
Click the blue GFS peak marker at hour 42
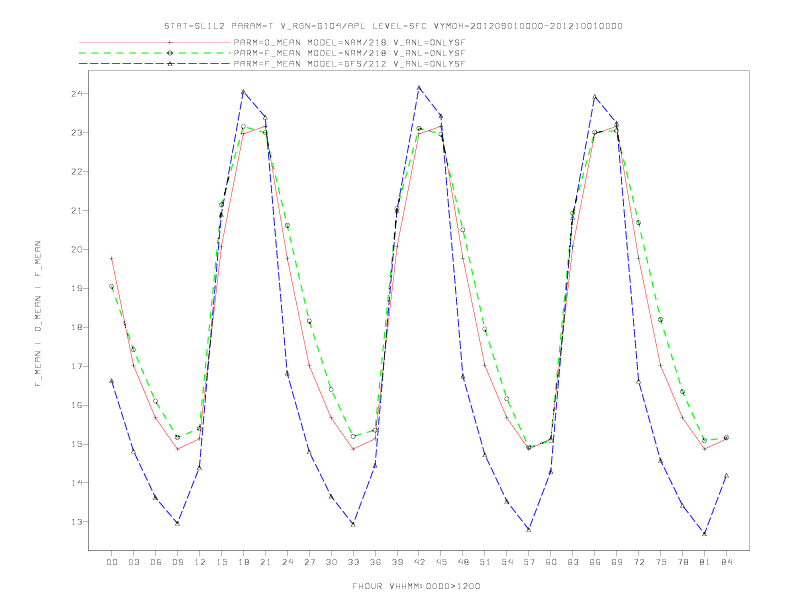pos(419,88)
